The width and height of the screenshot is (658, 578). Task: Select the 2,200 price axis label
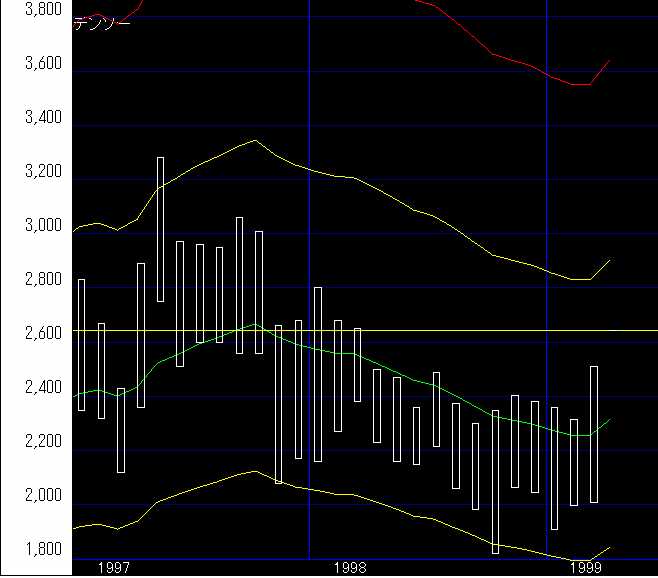tap(42, 442)
